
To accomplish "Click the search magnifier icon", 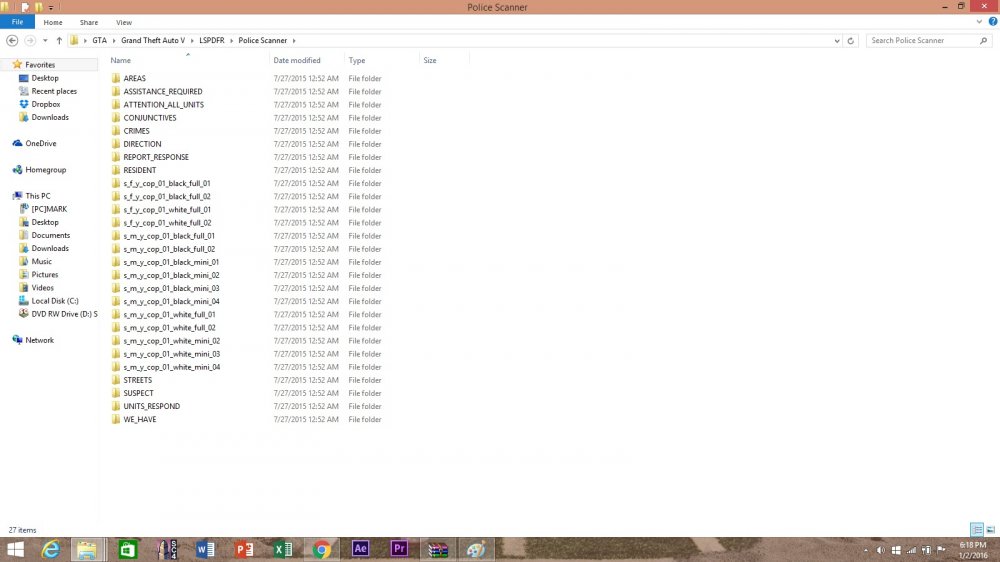I will click(983, 40).
